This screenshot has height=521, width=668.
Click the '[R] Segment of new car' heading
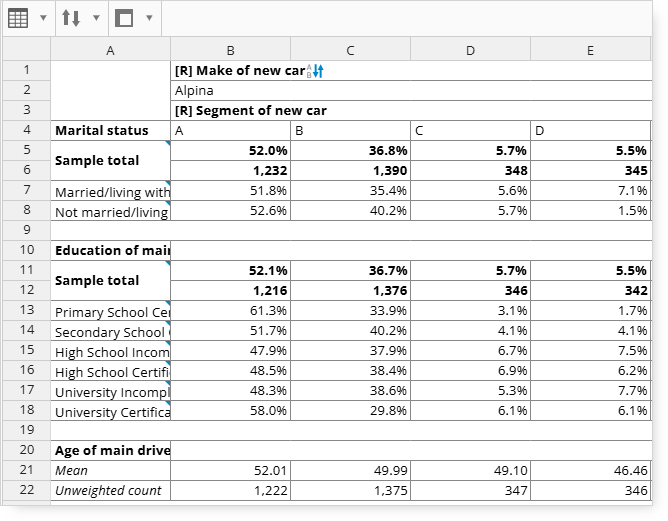tap(411, 110)
